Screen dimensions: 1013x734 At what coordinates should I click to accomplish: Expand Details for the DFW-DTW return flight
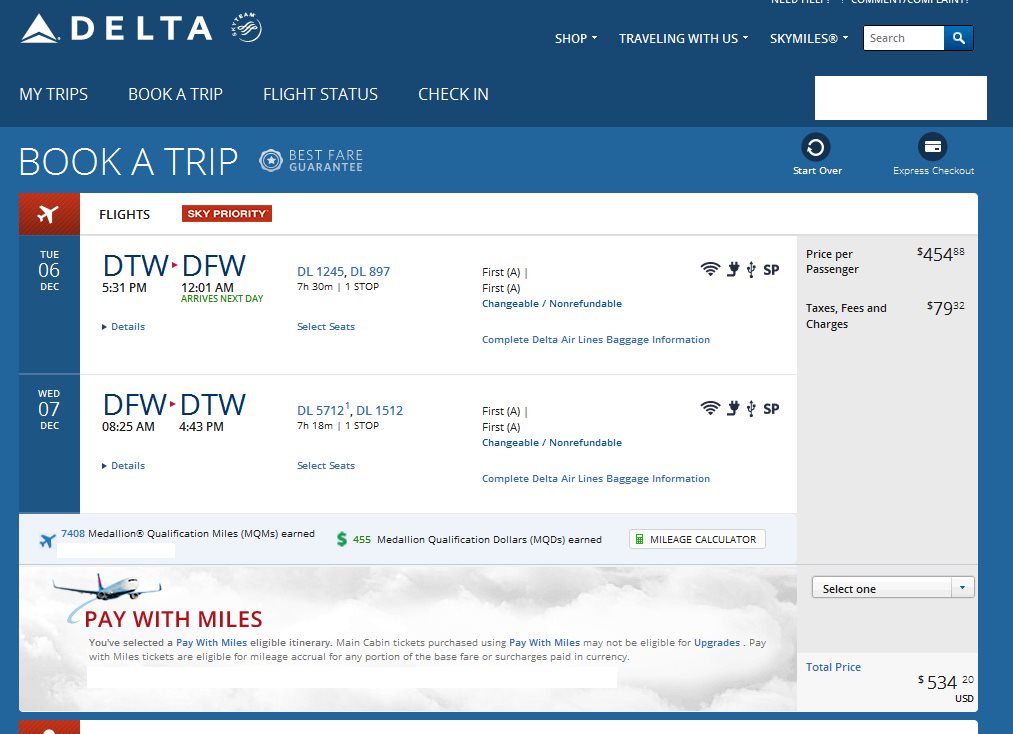(x=128, y=465)
